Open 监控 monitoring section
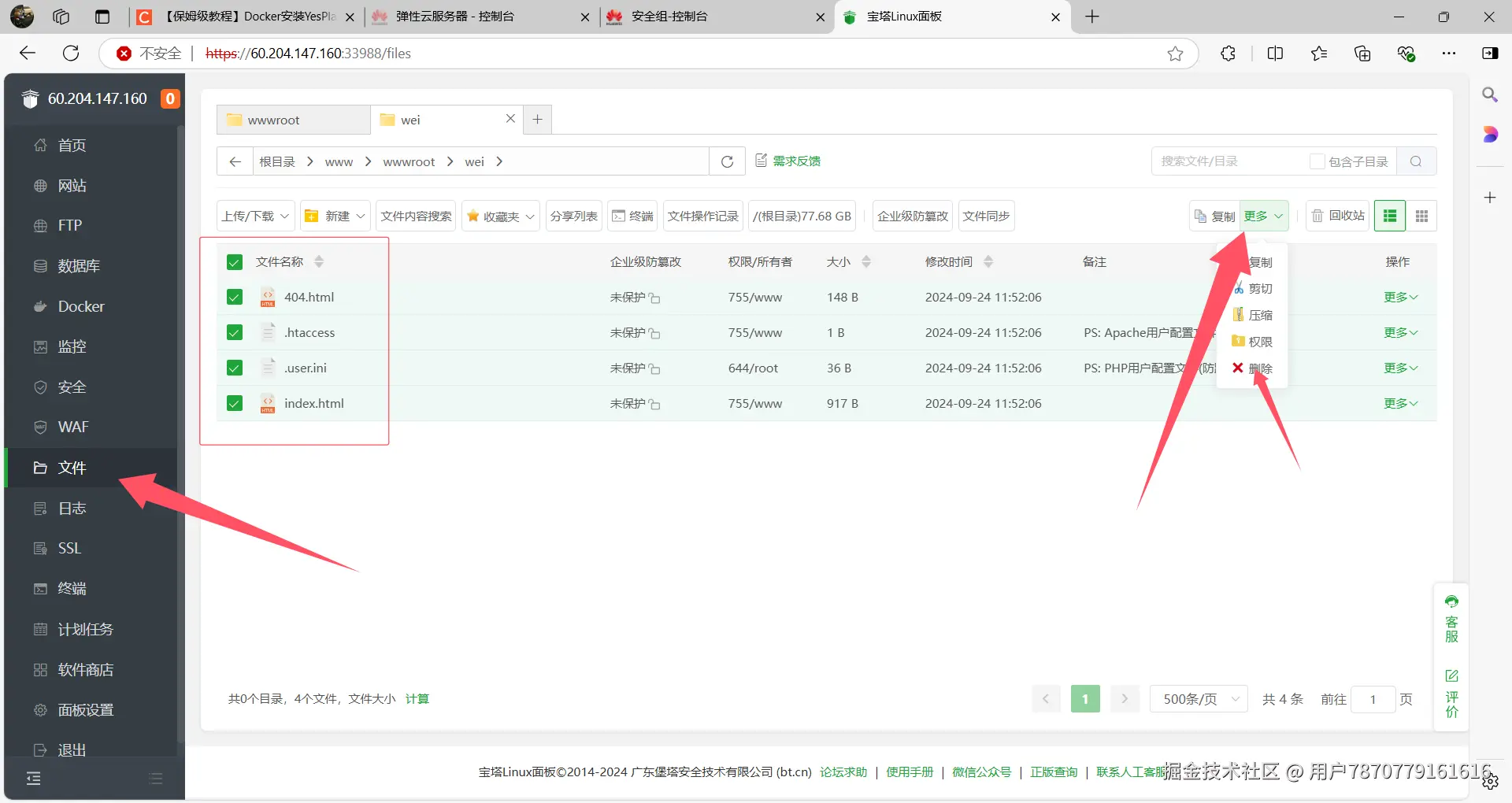The width and height of the screenshot is (1512, 803). pos(71,346)
